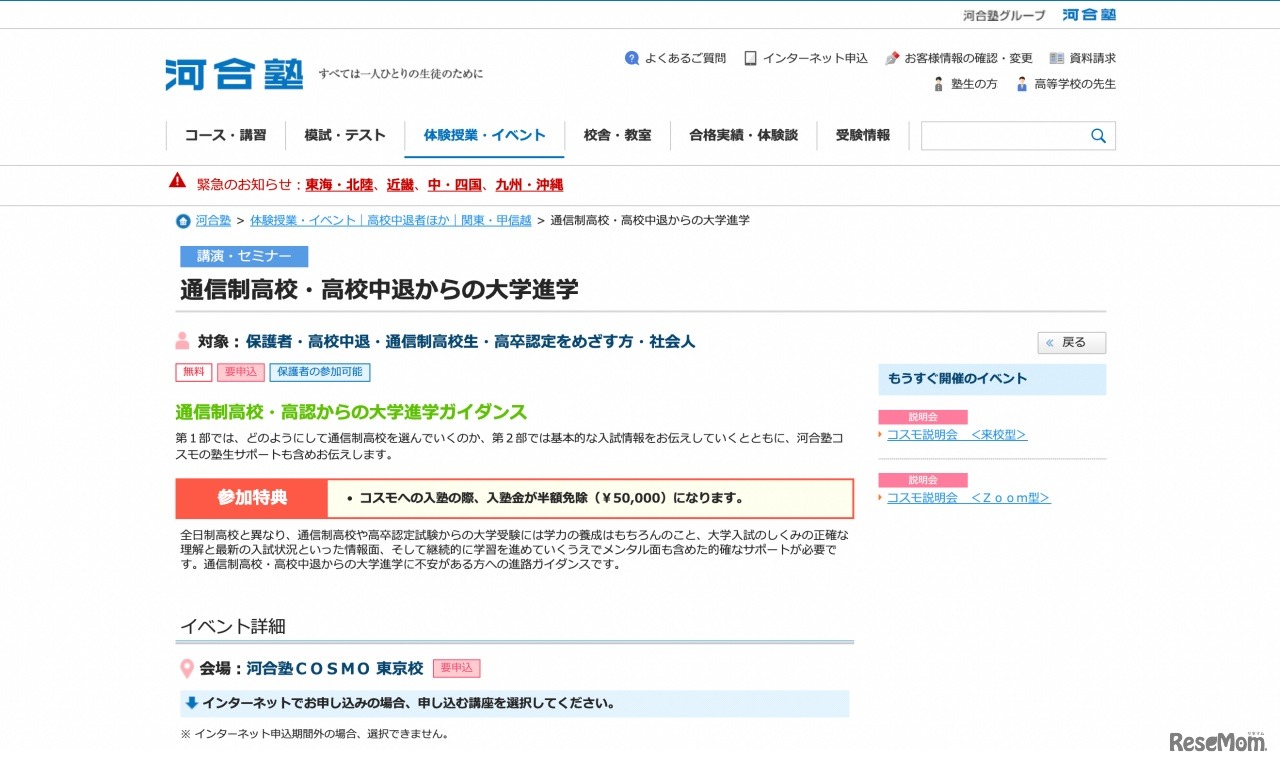Open the コース・講習 menu
This screenshot has height=765, width=1280.
(225, 135)
